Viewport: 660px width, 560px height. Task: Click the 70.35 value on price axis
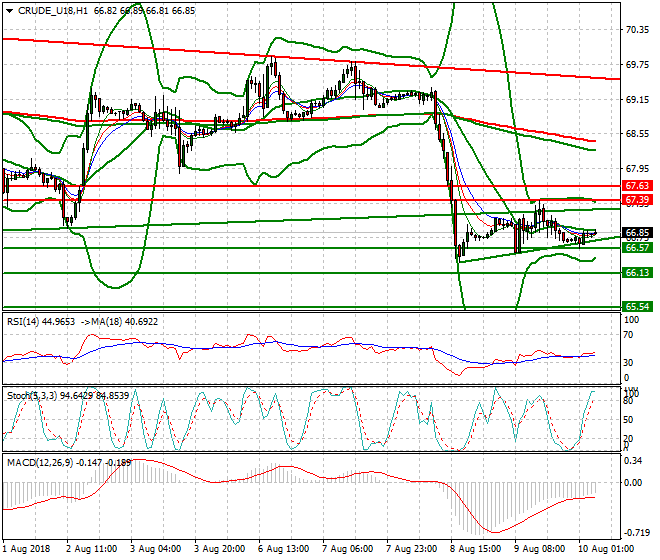click(x=637, y=29)
